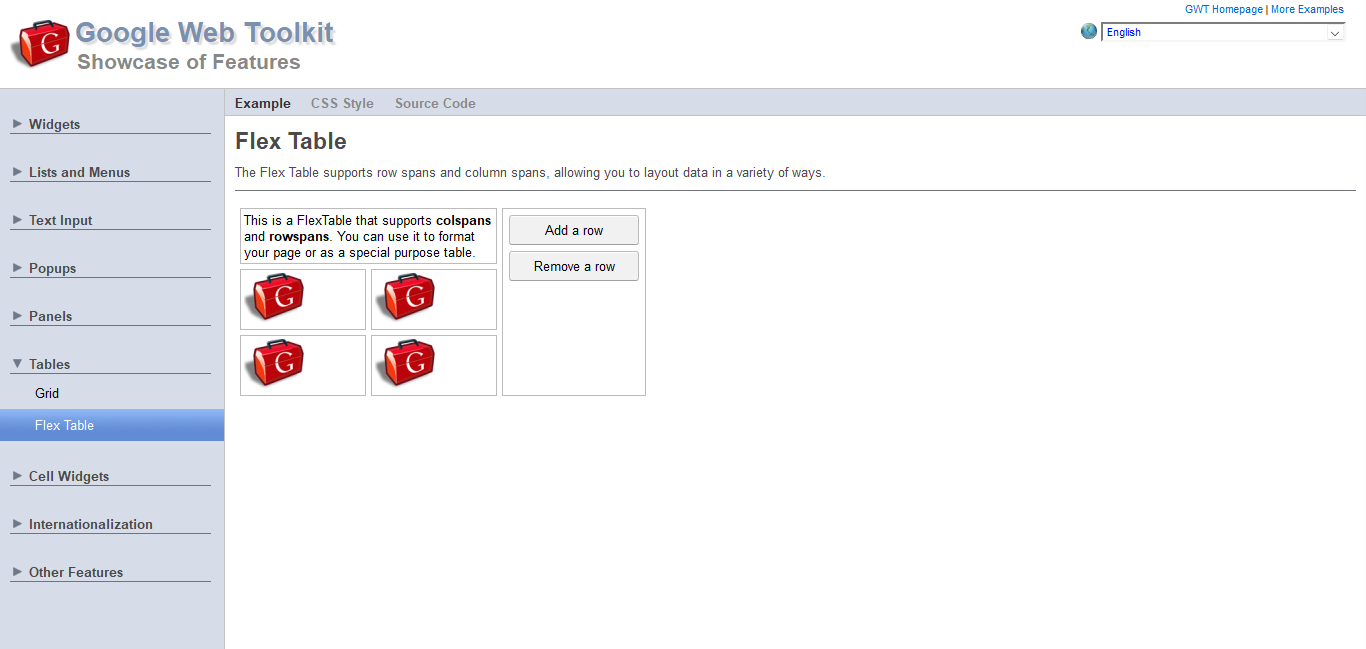Viewport: 1366px width, 649px height.
Task: Switch to the Source Code tab
Action: pyautogui.click(x=435, y=103)
